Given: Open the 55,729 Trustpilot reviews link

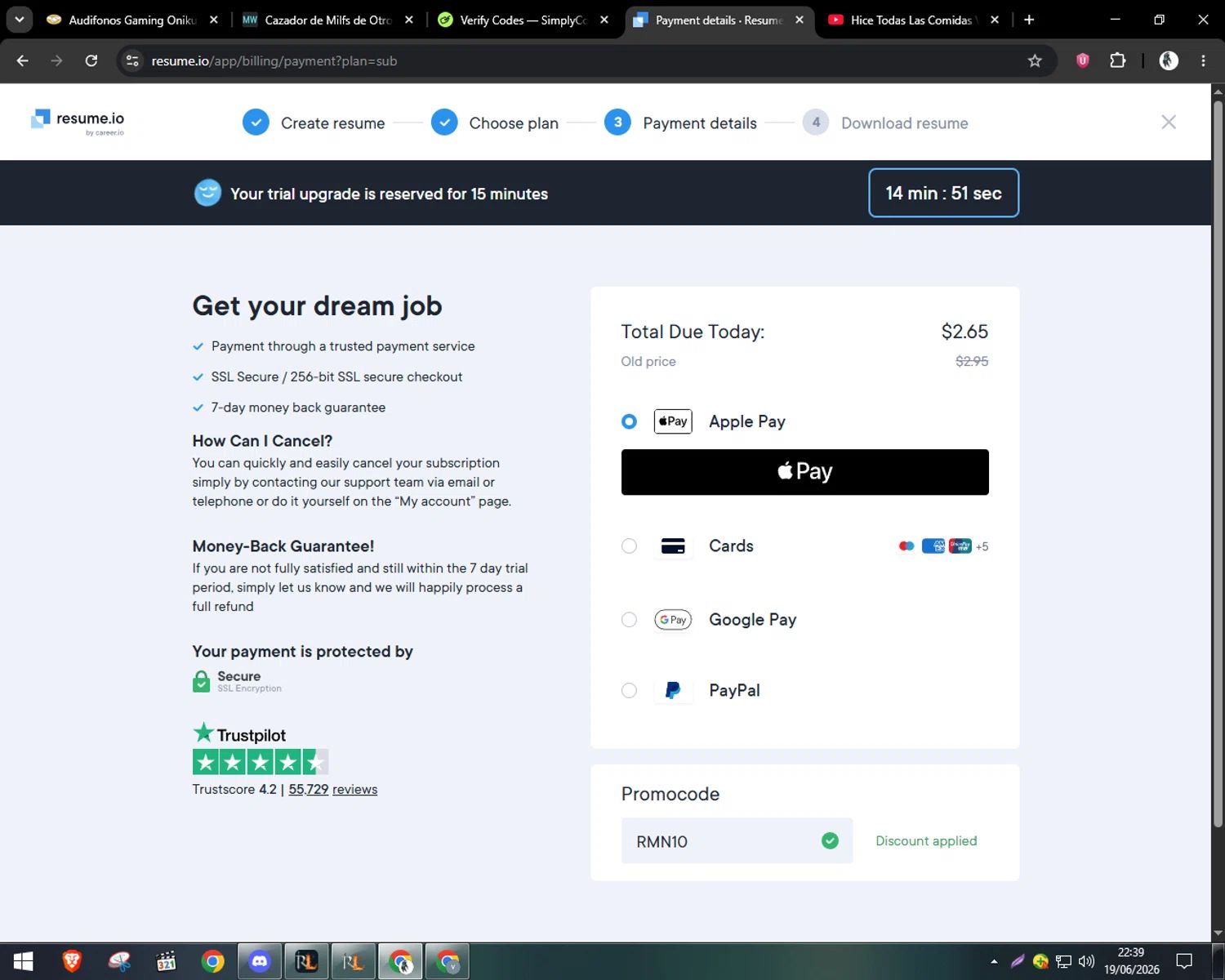Looking at the screenshot, I should coord(308,789).
